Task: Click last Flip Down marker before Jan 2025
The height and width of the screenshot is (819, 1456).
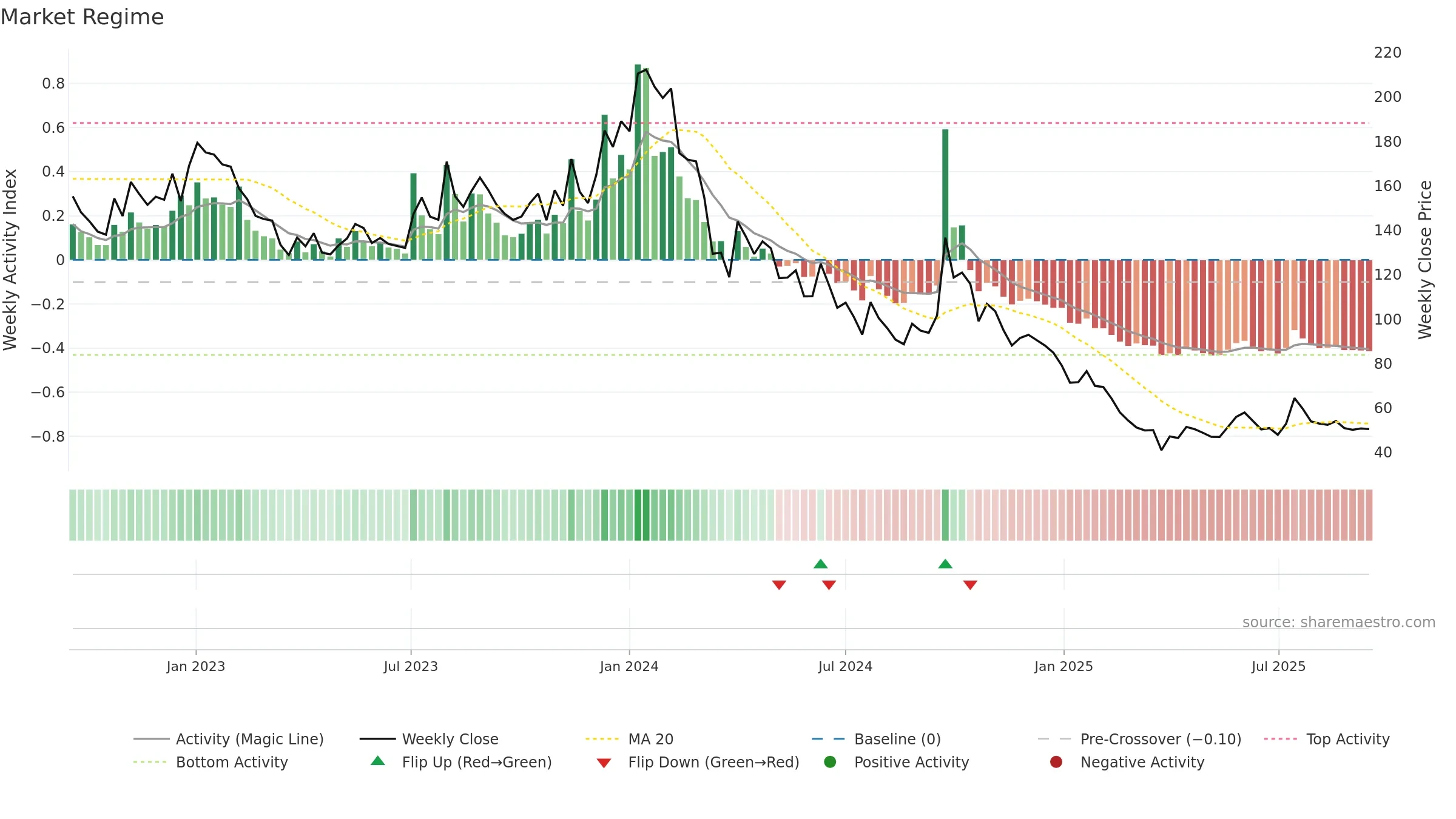Action: click(970, 585)
